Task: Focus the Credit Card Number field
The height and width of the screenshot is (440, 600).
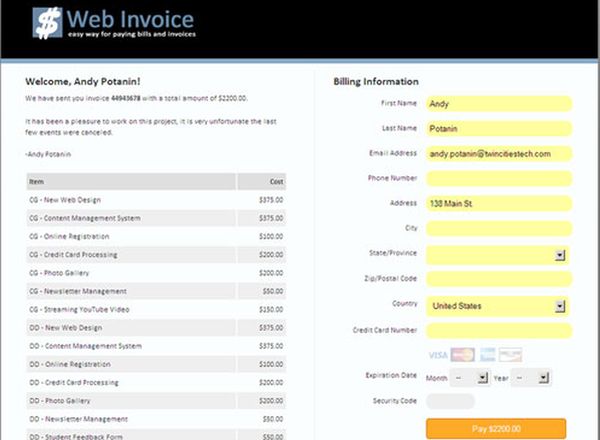Action: point(498,331)
